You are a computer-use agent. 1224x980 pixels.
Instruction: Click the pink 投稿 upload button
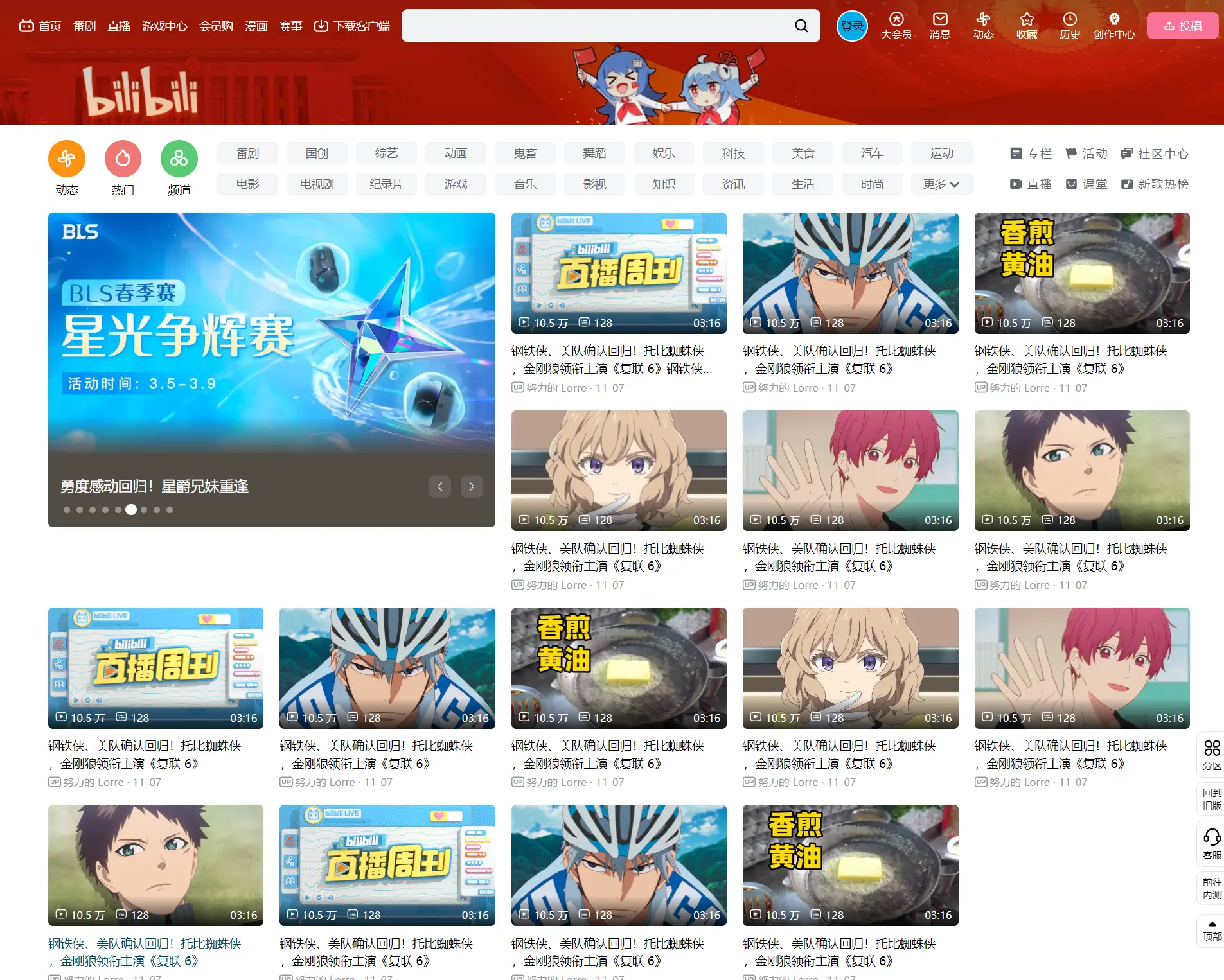1182,26
